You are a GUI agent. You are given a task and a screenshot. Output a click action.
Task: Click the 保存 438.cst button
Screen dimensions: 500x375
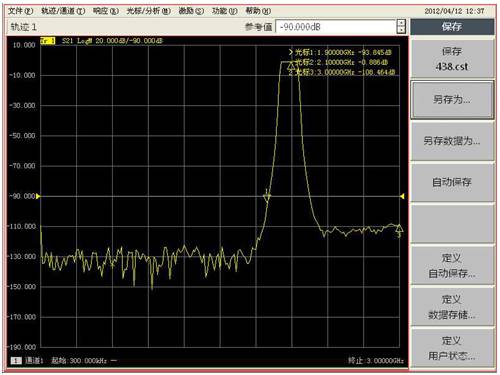tap(452, 59)
